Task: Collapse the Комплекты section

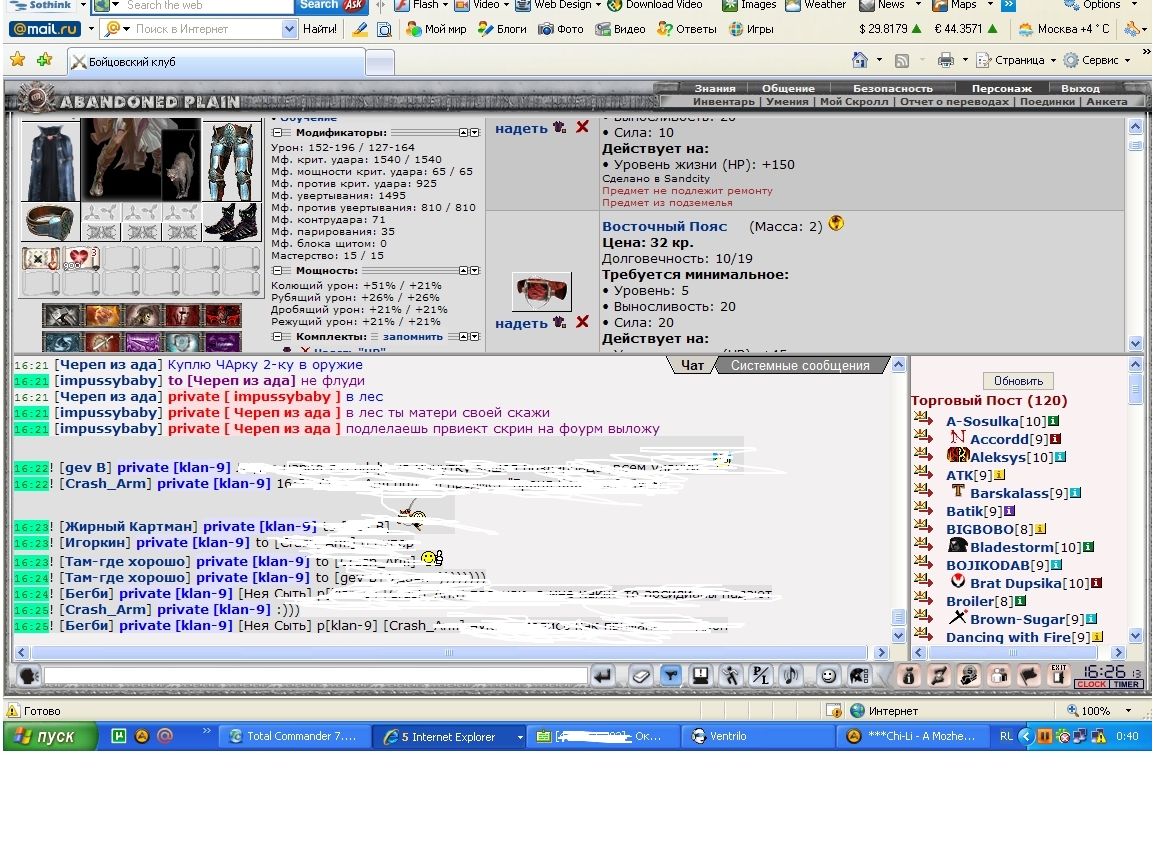Action: point(278,336)
